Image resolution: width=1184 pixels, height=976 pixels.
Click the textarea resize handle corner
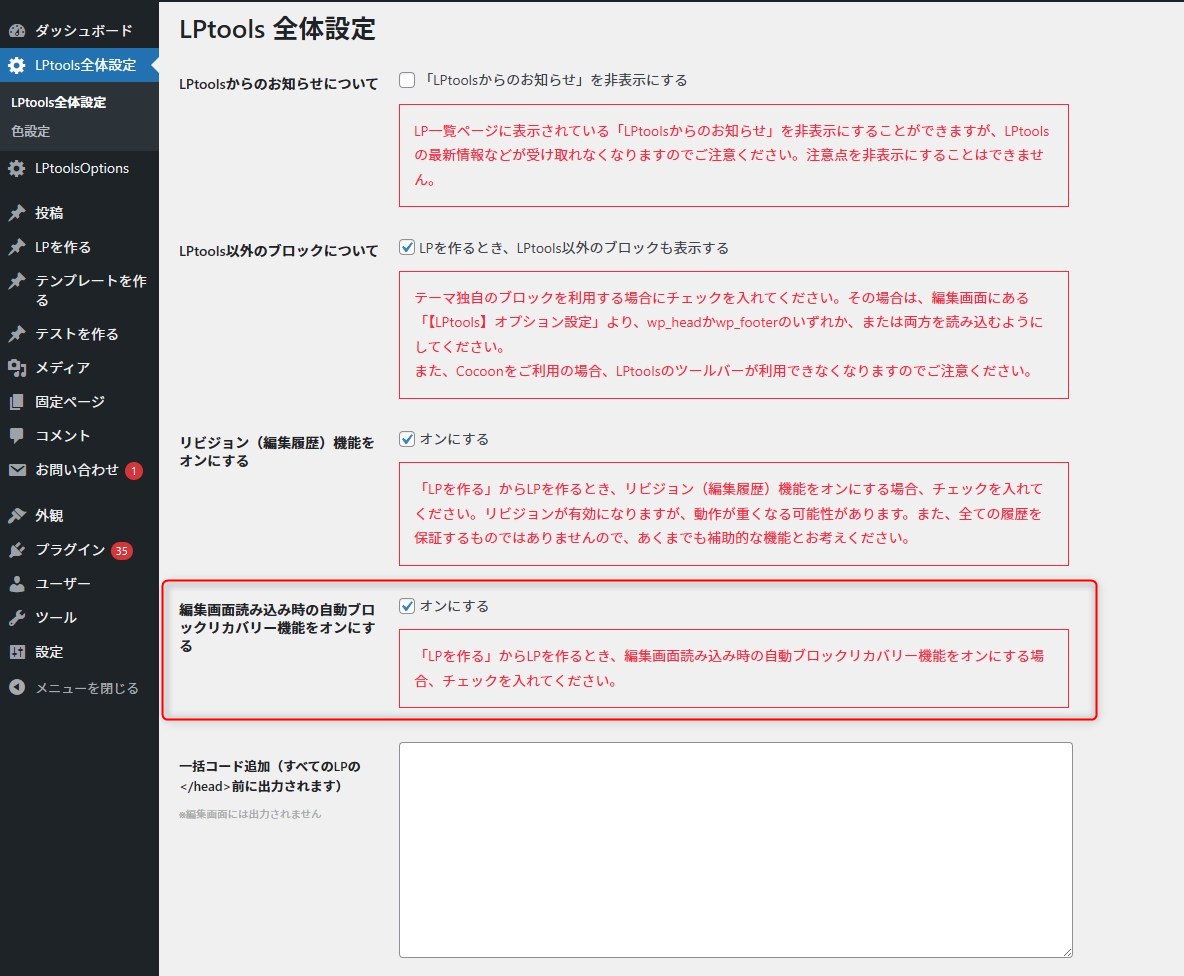point(1067,952)
